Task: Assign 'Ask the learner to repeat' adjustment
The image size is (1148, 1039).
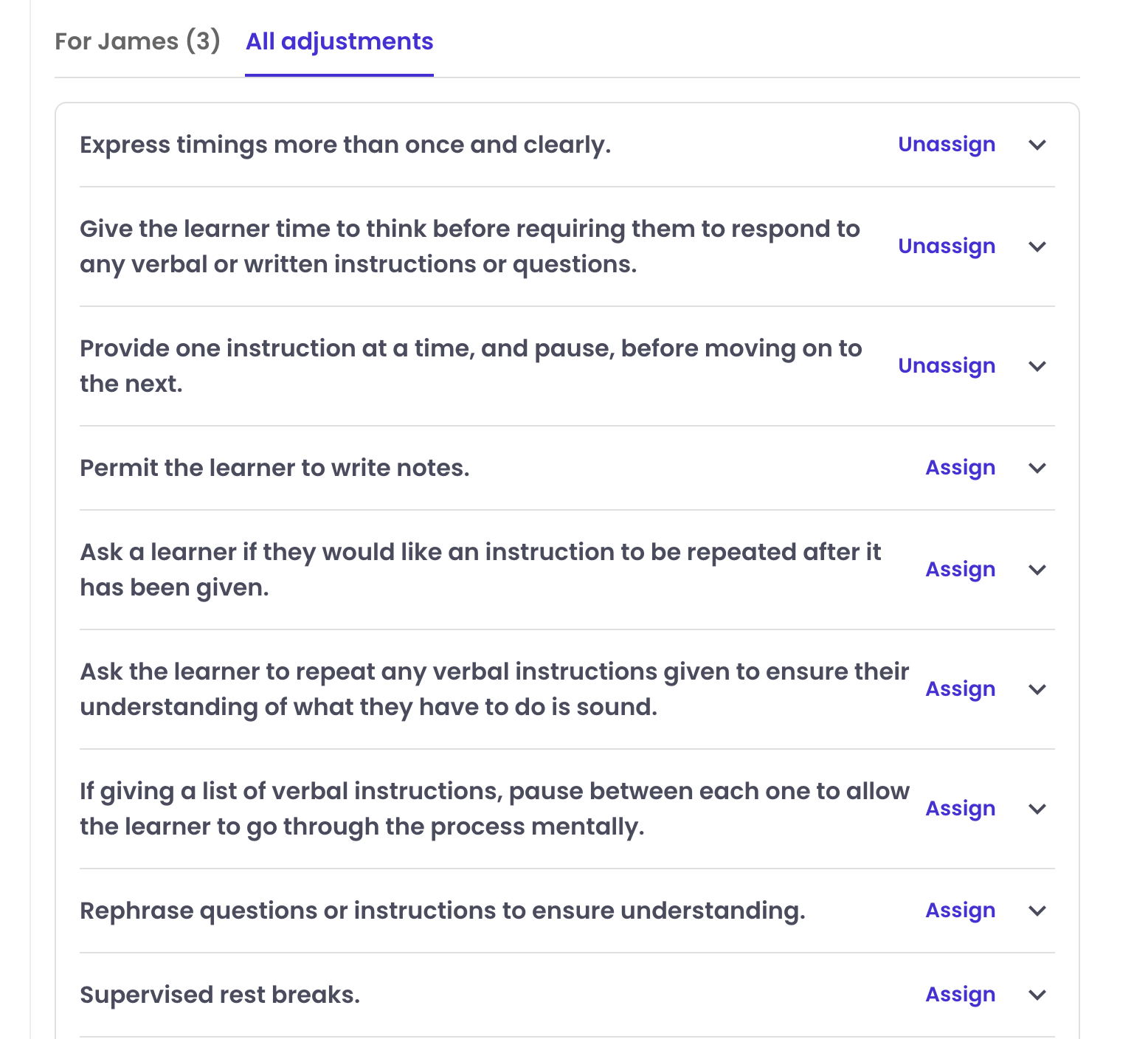Action: [x=960, y=689]
